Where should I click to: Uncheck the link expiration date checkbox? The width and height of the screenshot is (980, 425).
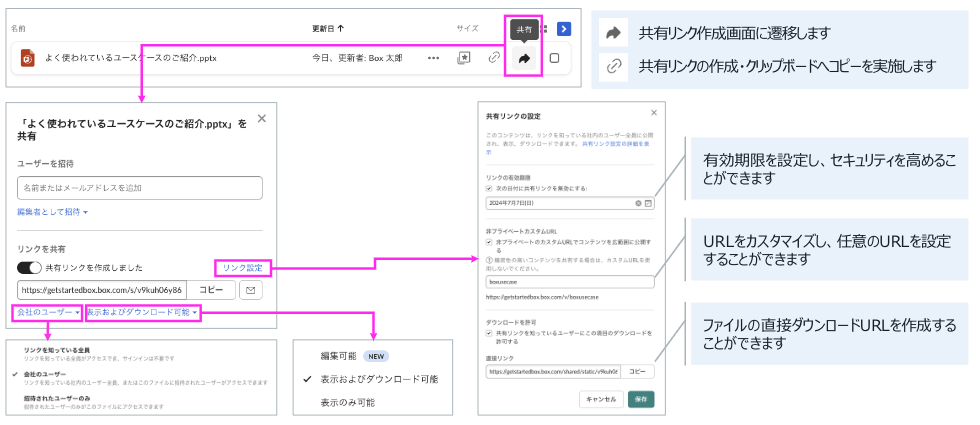488,187
